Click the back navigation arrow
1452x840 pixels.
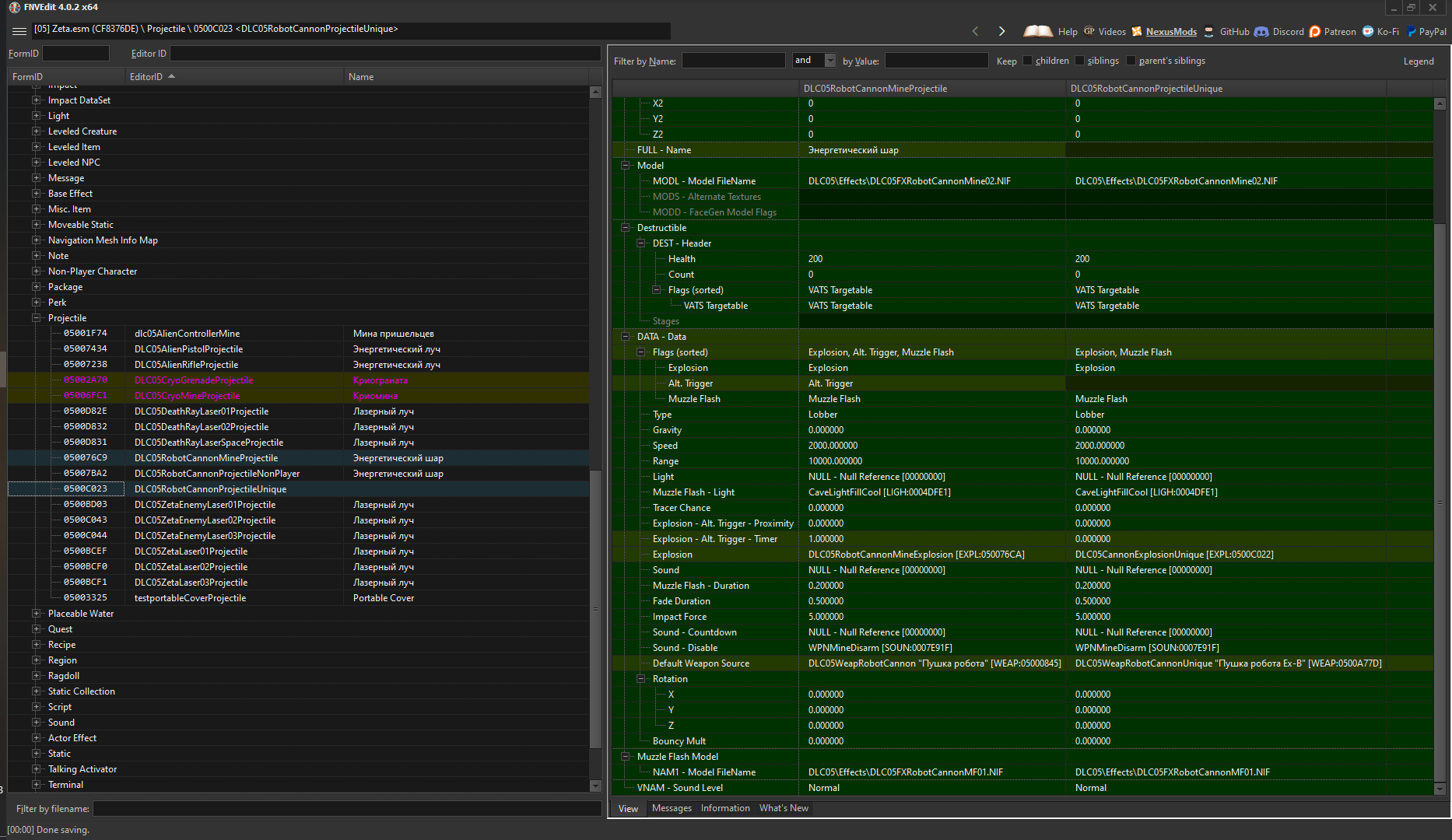coord(975,31)
